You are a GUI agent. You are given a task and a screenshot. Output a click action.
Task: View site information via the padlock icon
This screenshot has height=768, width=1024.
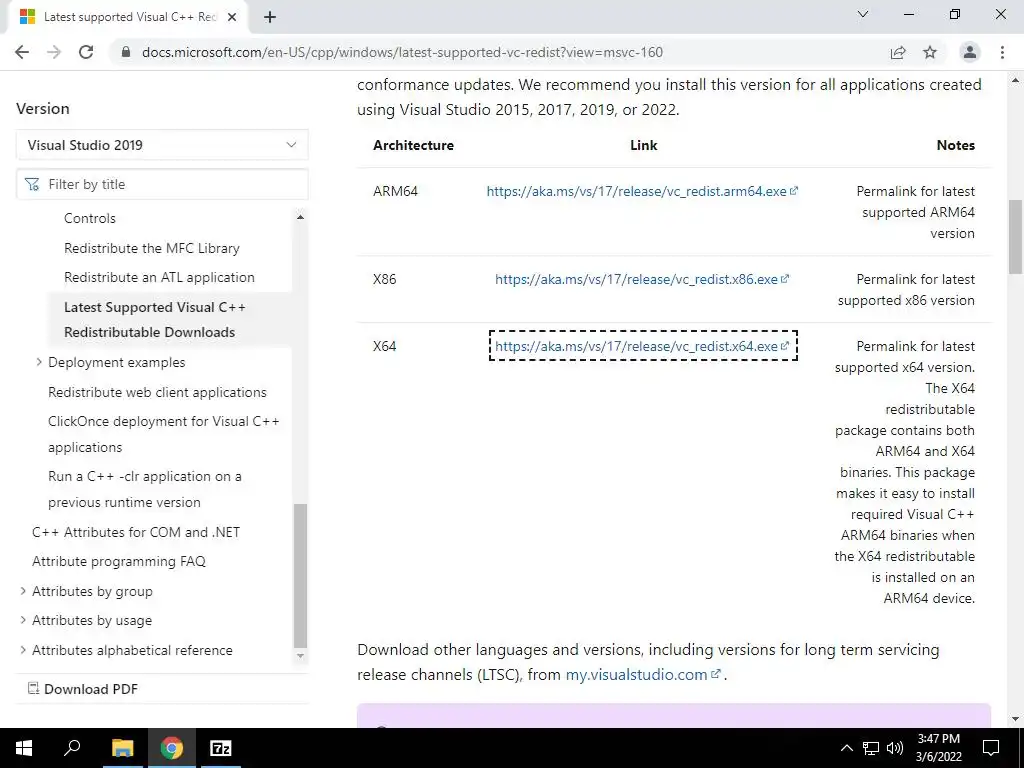click(x=126, y=52)
